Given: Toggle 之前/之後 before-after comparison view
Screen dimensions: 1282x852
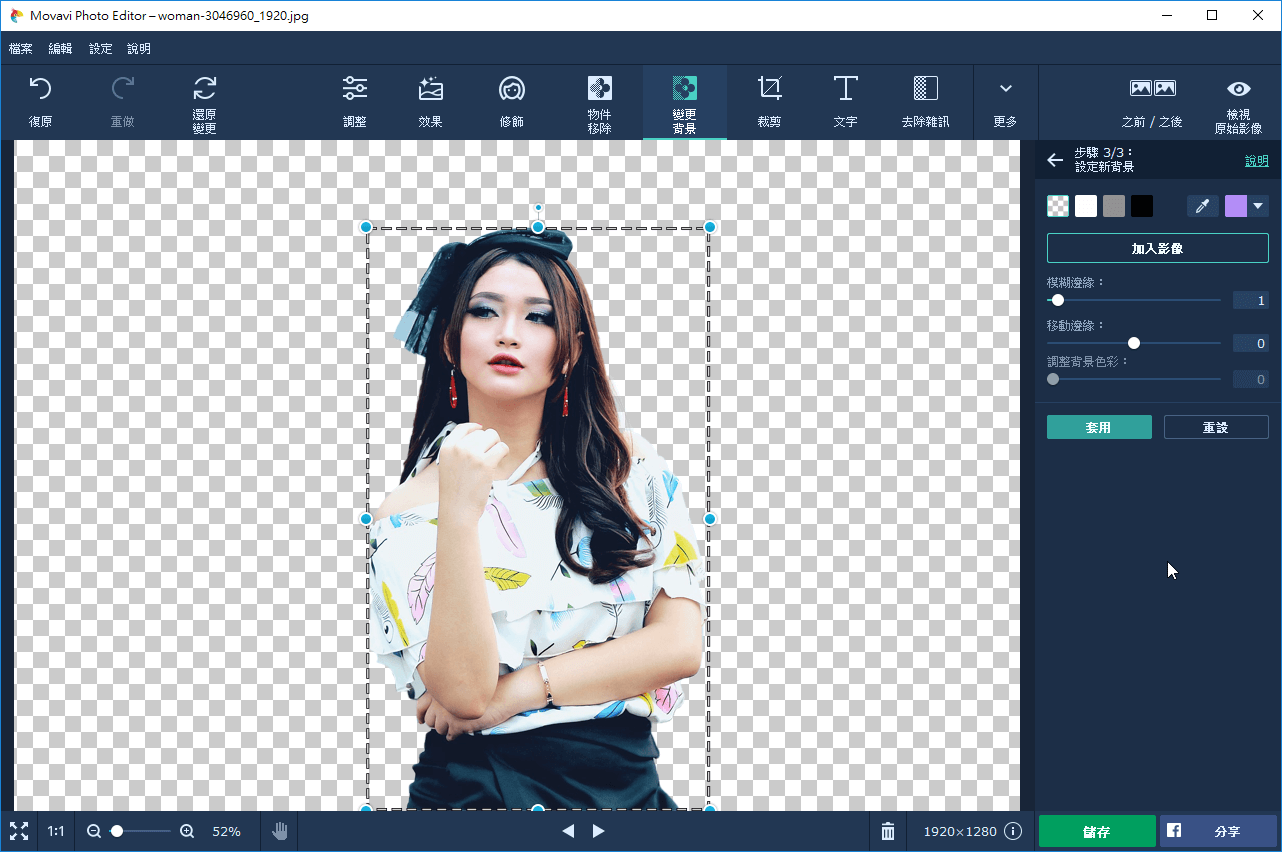Looking at the screenshot, I should point(1152,90).
